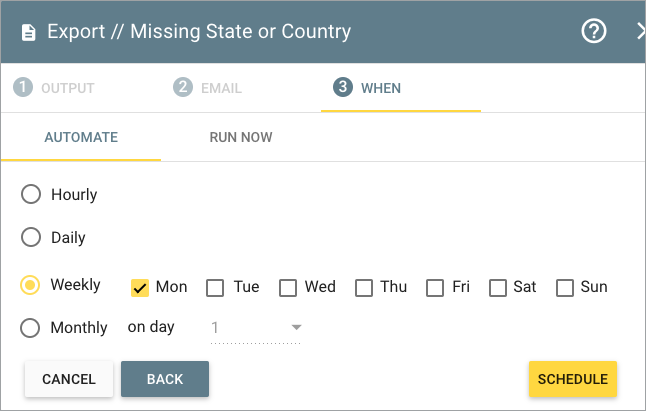This screenshot has height=411, width=646.
Task: Click the export document icon in header
Action: (28, 33)
